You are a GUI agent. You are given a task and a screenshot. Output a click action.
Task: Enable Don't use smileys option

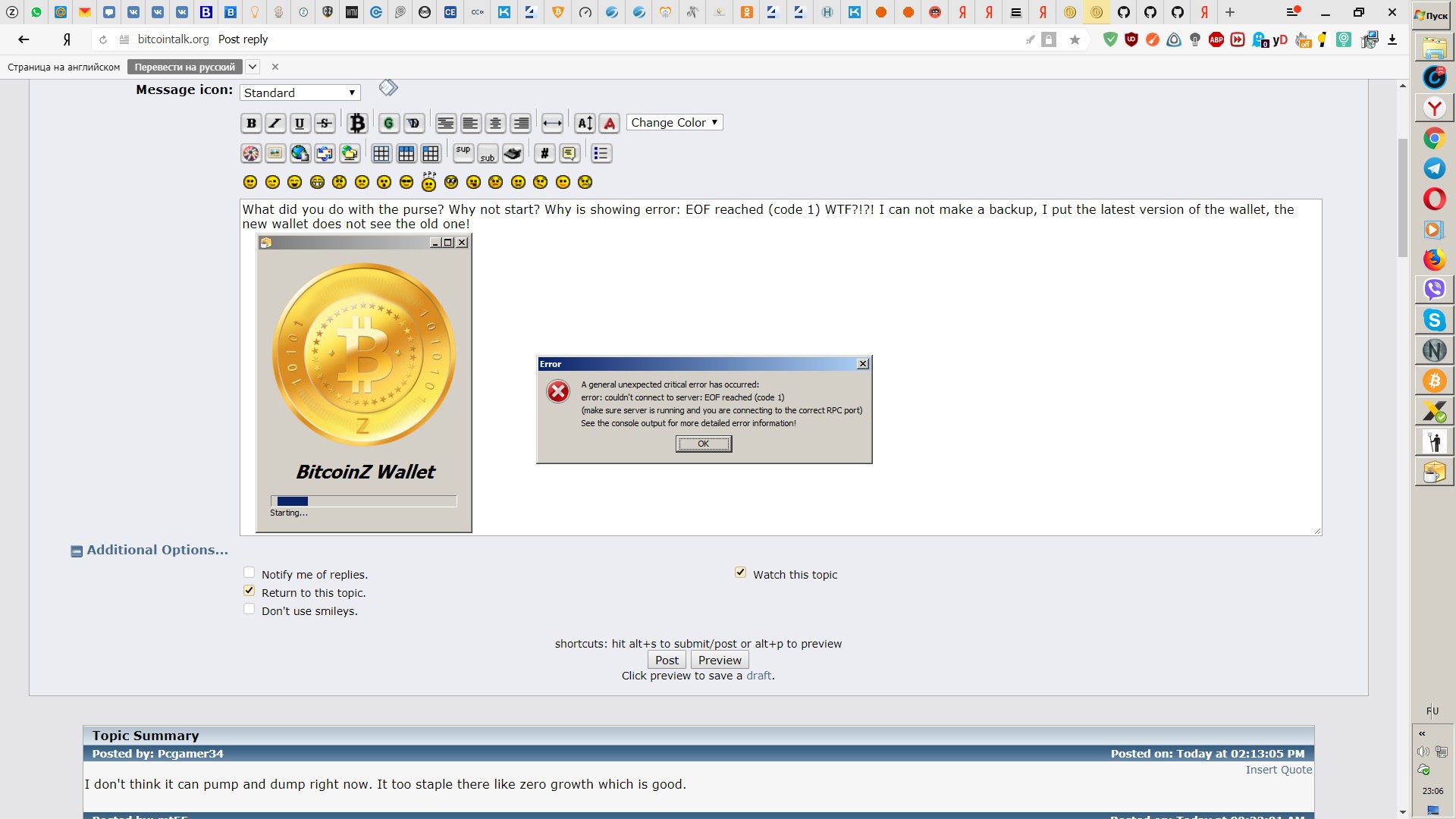click(x=249, y=609)
